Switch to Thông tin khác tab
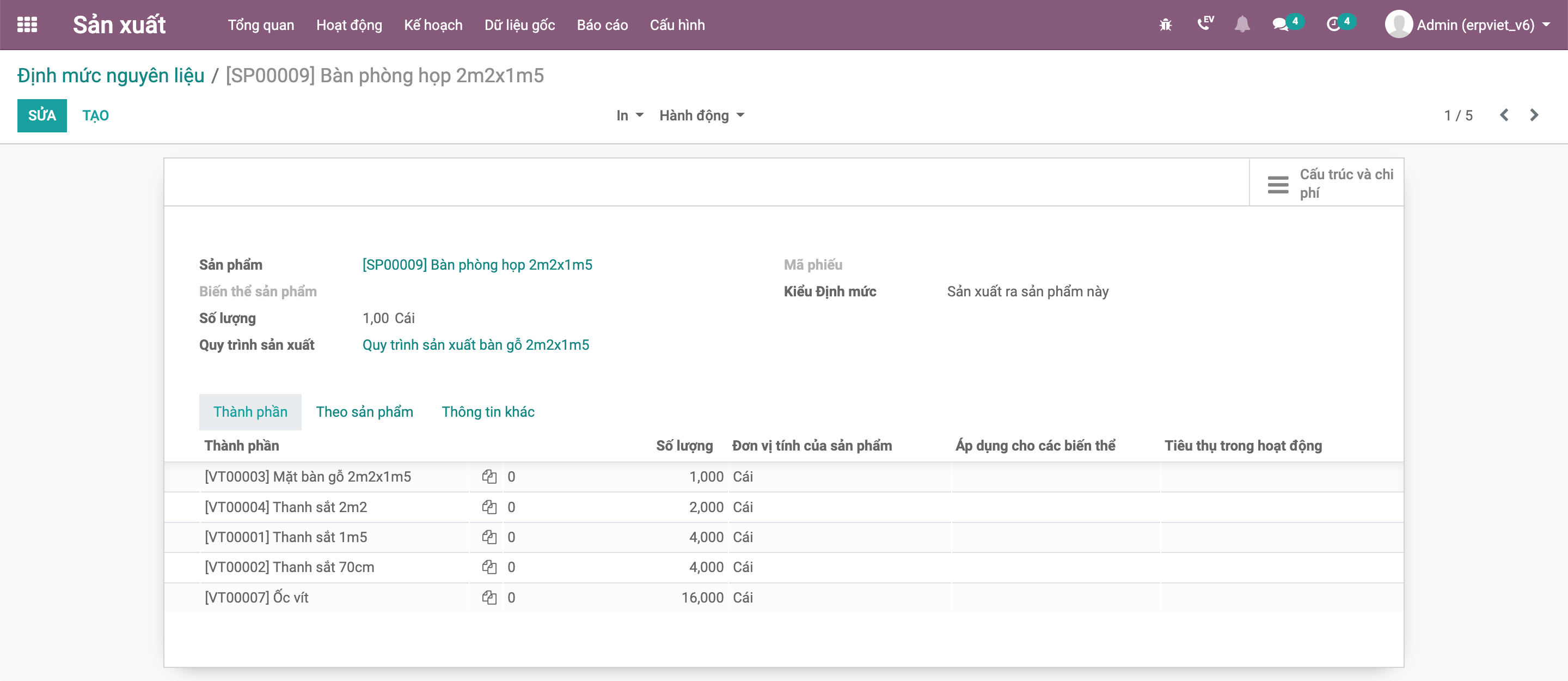The height and width of the screenshot is (681, 1568). pos(488,412)
